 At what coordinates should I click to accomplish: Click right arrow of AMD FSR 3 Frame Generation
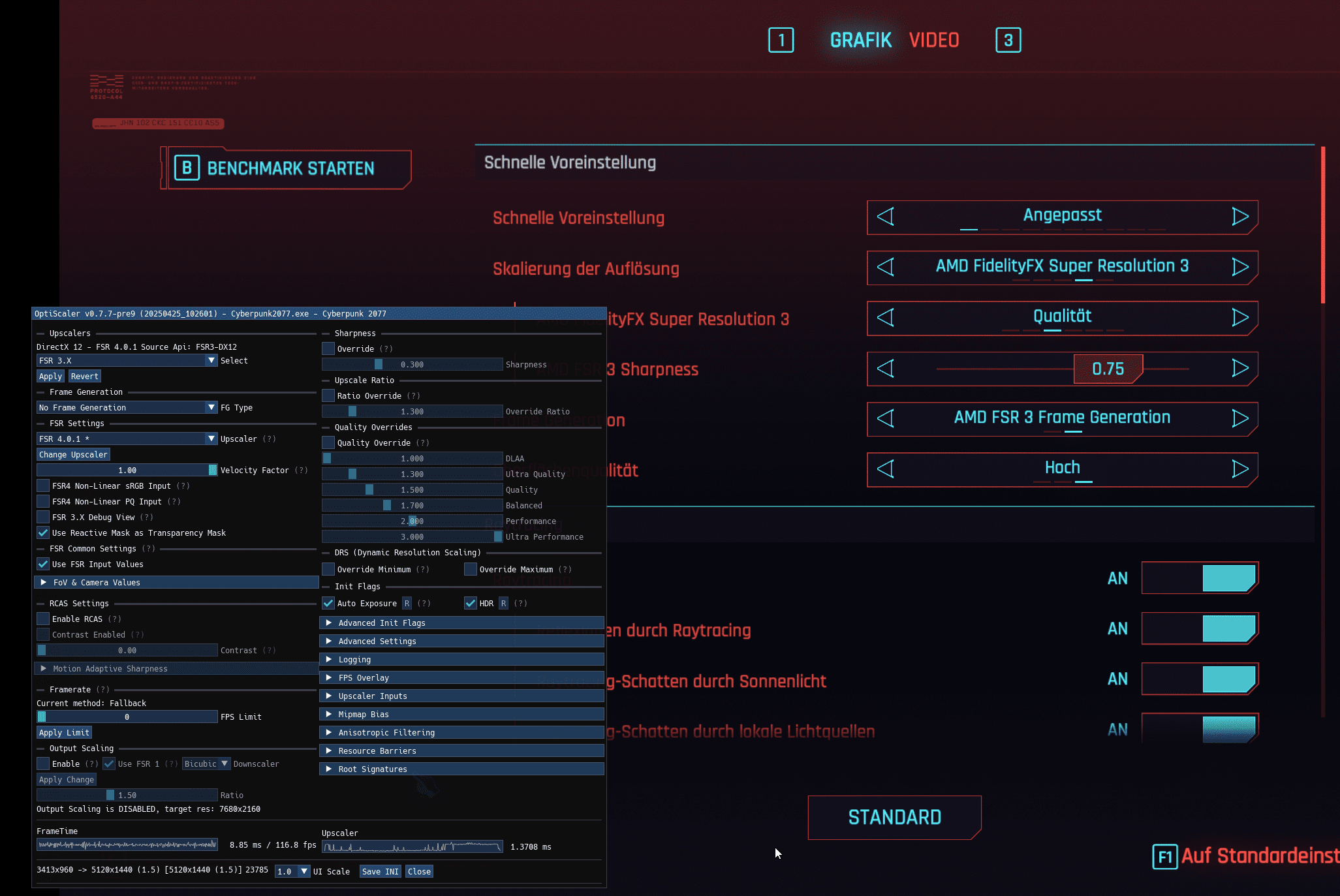[x=1239, y=418]
